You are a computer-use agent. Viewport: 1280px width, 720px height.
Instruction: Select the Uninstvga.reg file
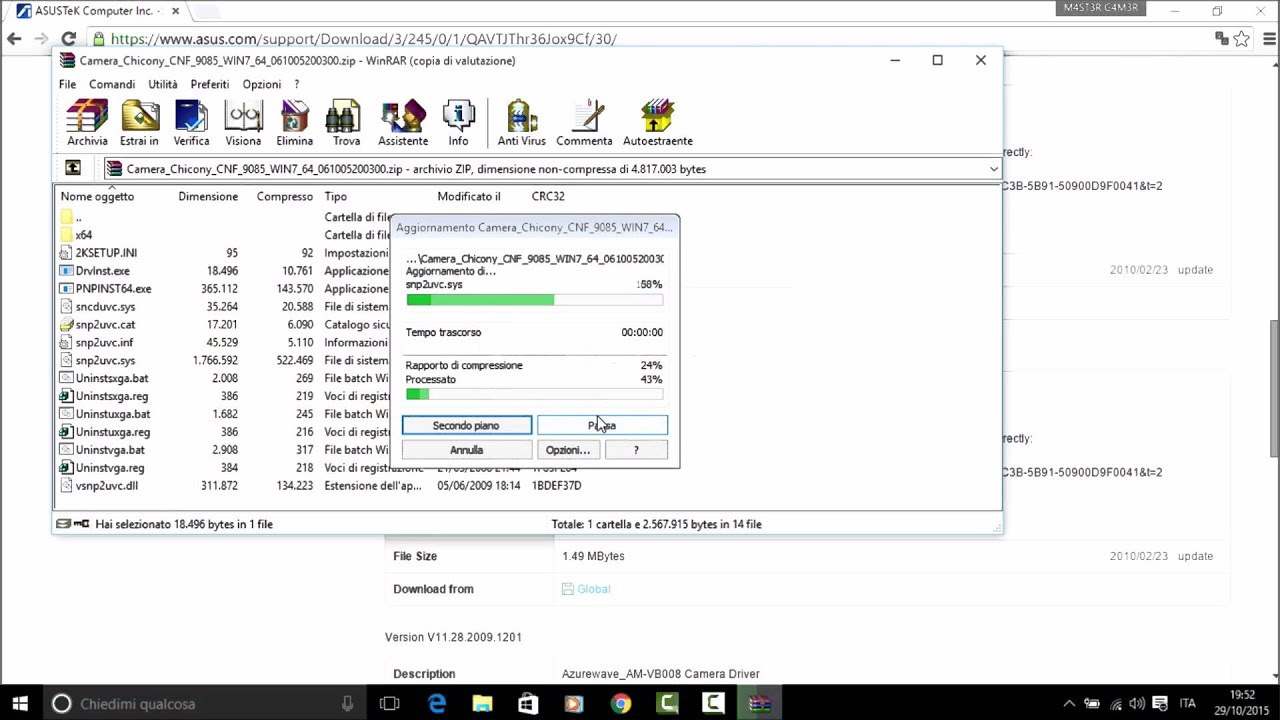[110, 468]
